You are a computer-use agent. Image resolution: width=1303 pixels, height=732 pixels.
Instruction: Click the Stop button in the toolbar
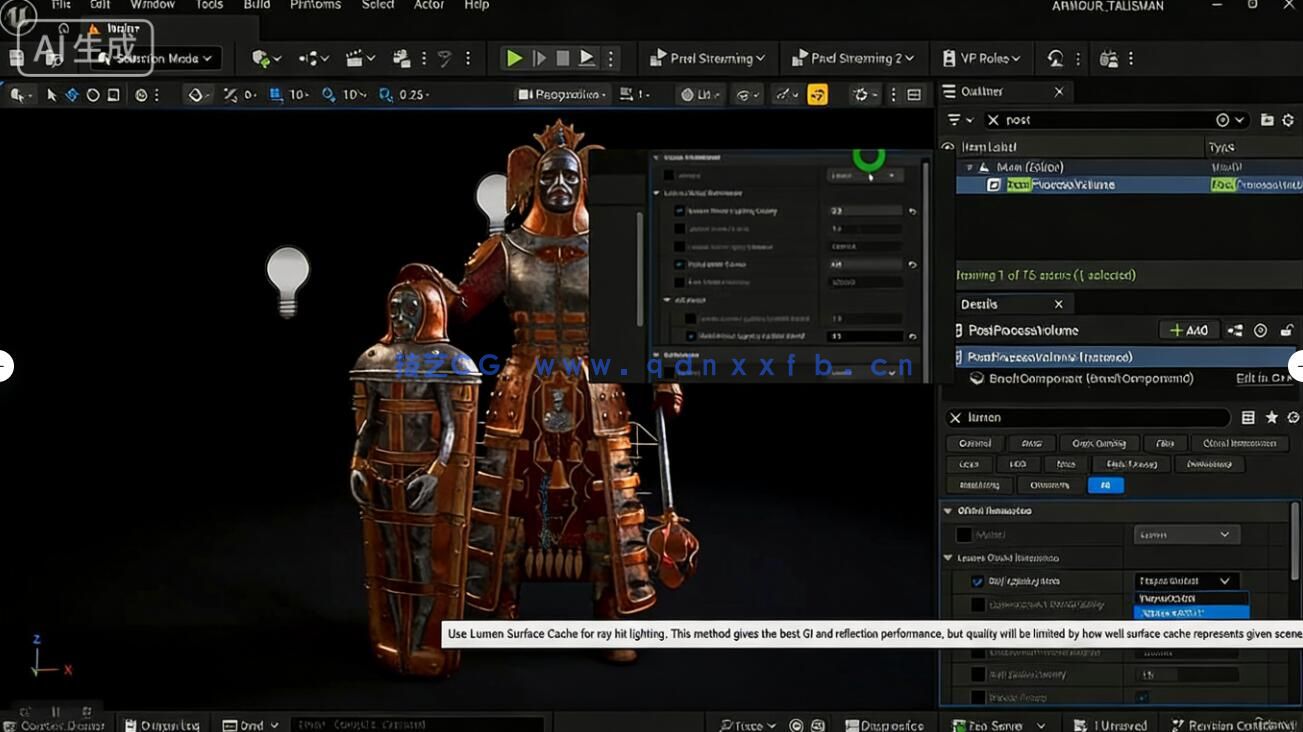click(x=562, y=58)
